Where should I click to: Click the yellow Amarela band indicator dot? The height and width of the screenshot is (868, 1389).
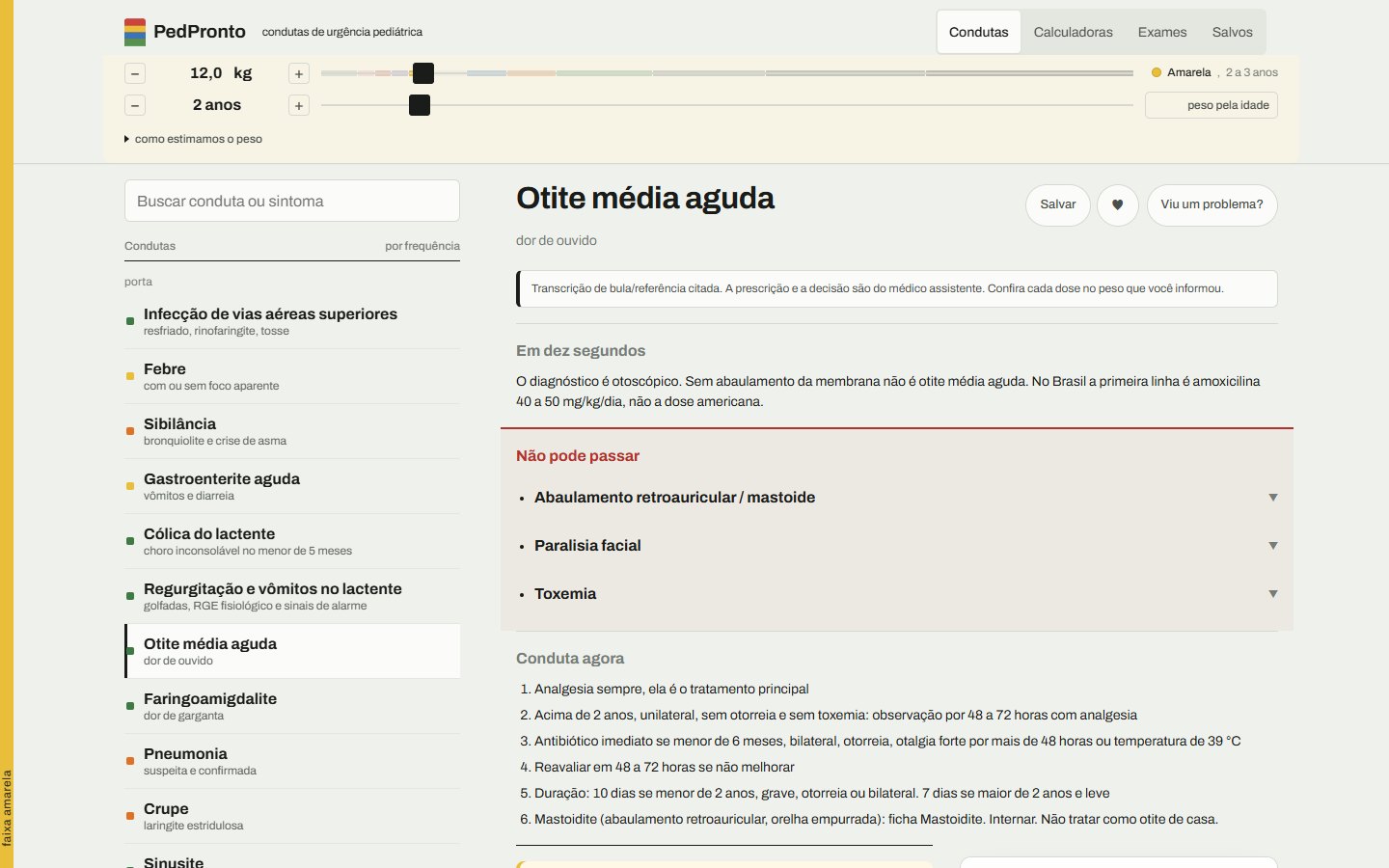[1157, 72]
